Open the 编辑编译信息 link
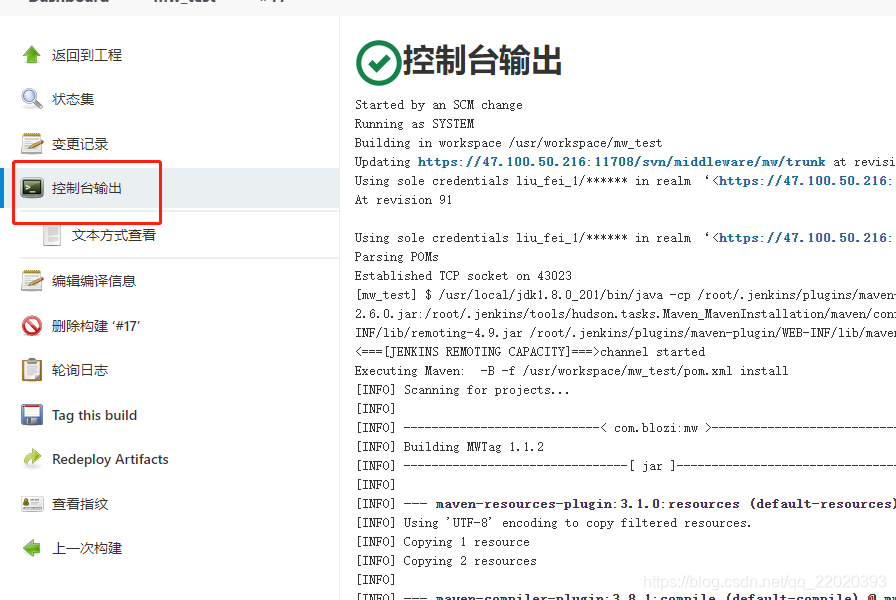The image size is (896, 600). tap(94, 281)
